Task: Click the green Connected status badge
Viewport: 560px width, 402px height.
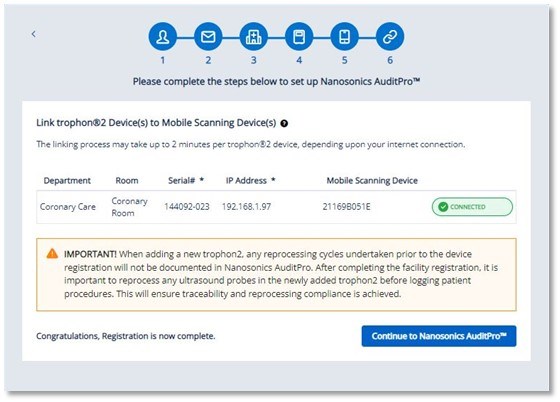Action: 472,207
